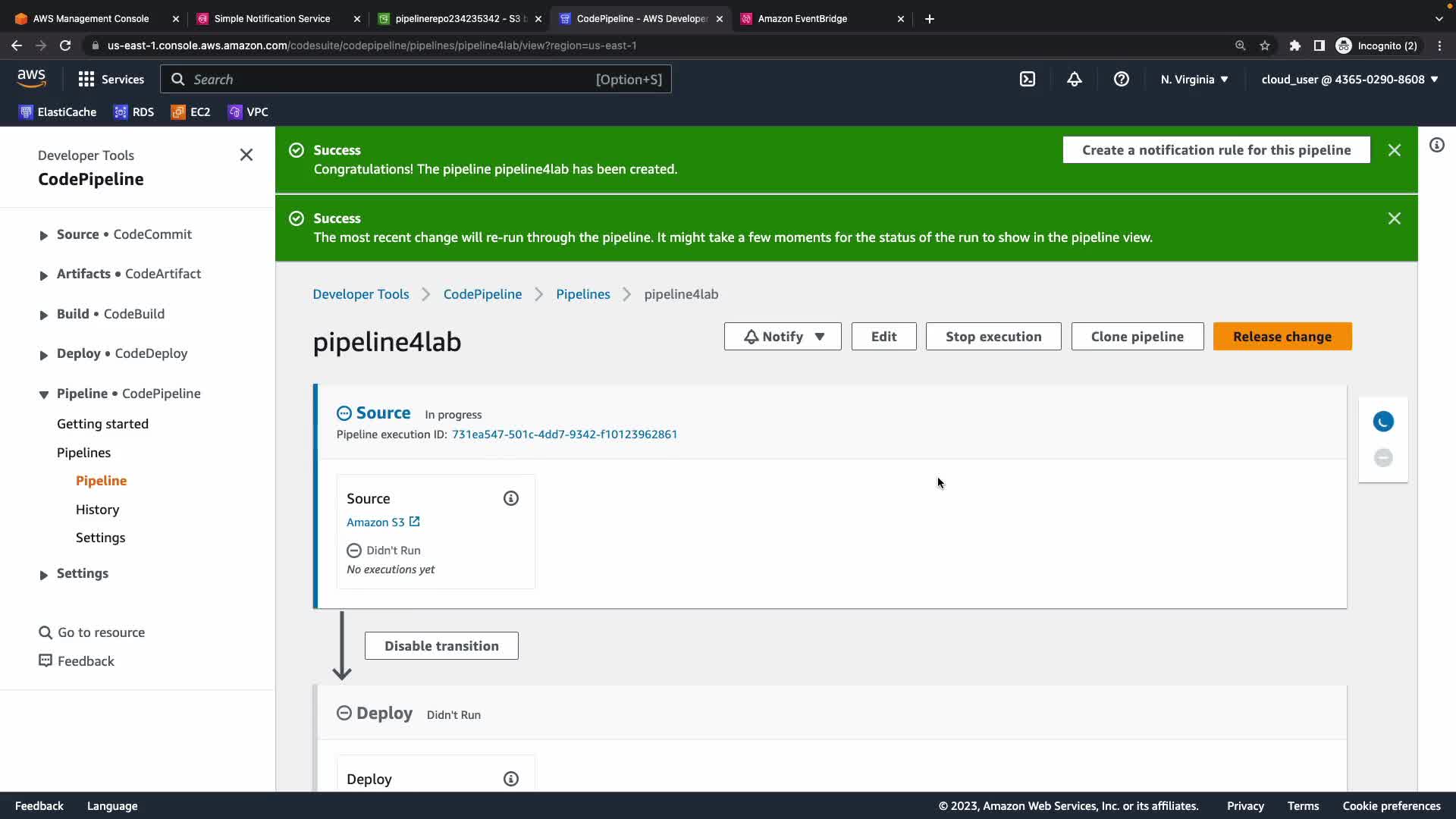Open History in sidebar menu

[97, 510]
